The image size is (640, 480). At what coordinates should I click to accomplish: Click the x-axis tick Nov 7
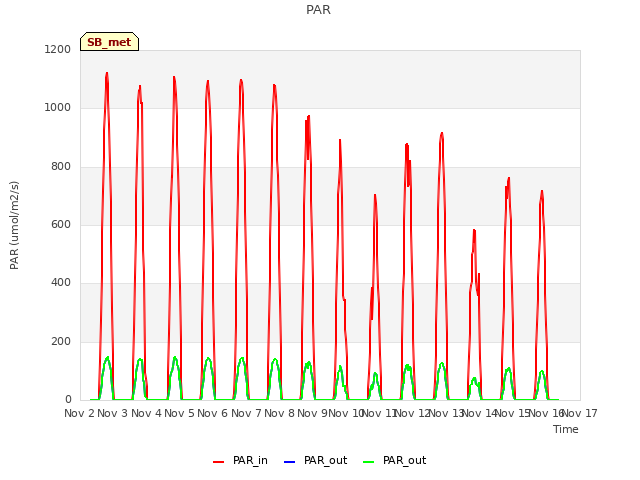tap(246, 413)
